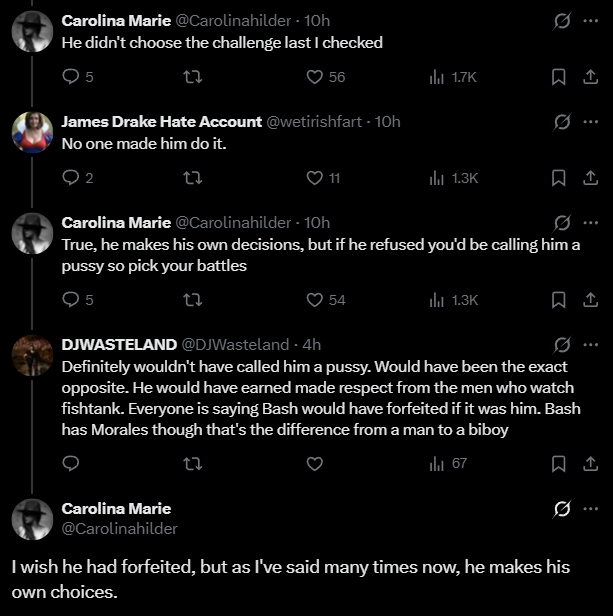The image size is (613, 616).
Task: Share the first Carolina Marie tweet
Action: (589, 77)
